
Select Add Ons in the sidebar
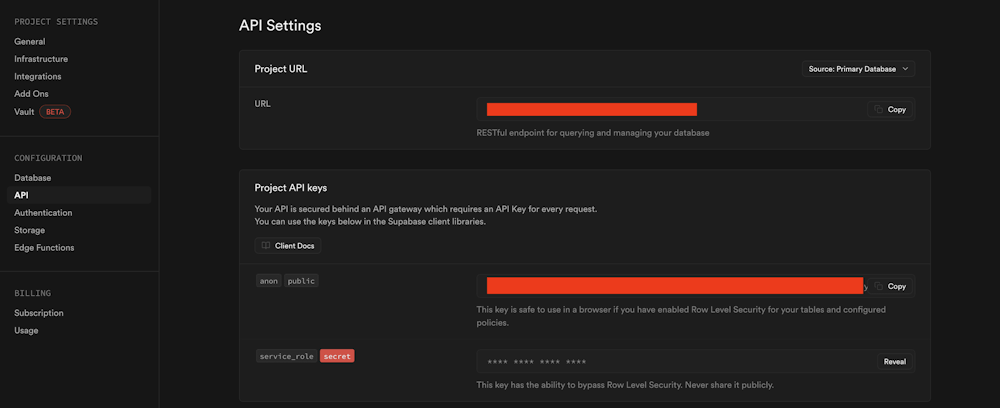tap(31, 93)
